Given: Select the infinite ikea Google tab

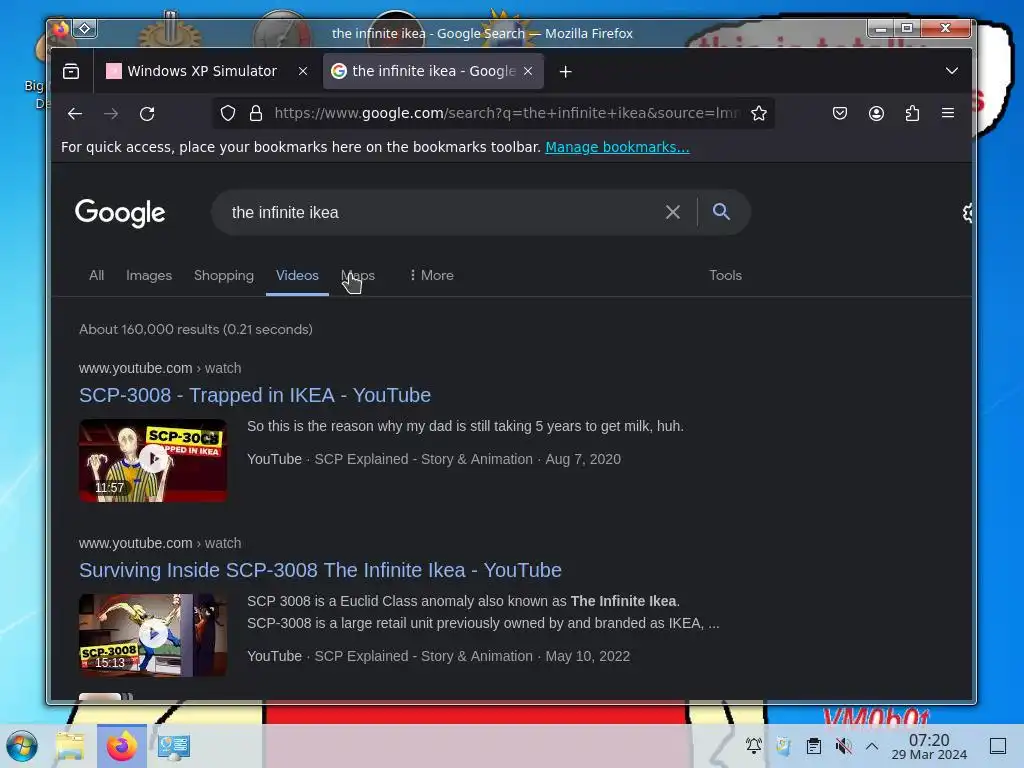Looking at the screenshot, I should click(434, 71).
